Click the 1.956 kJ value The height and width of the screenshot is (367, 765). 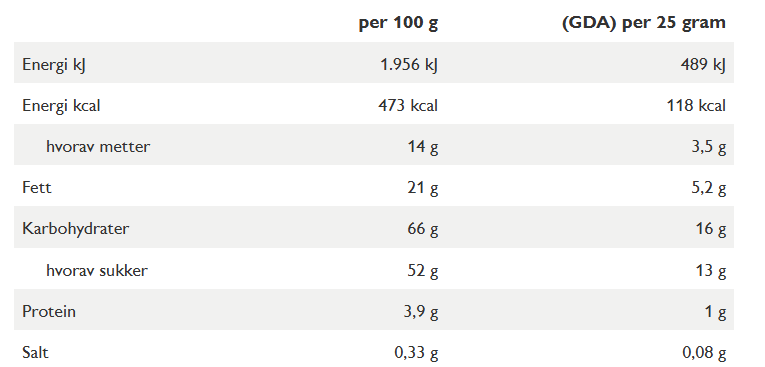click(409, 65)
